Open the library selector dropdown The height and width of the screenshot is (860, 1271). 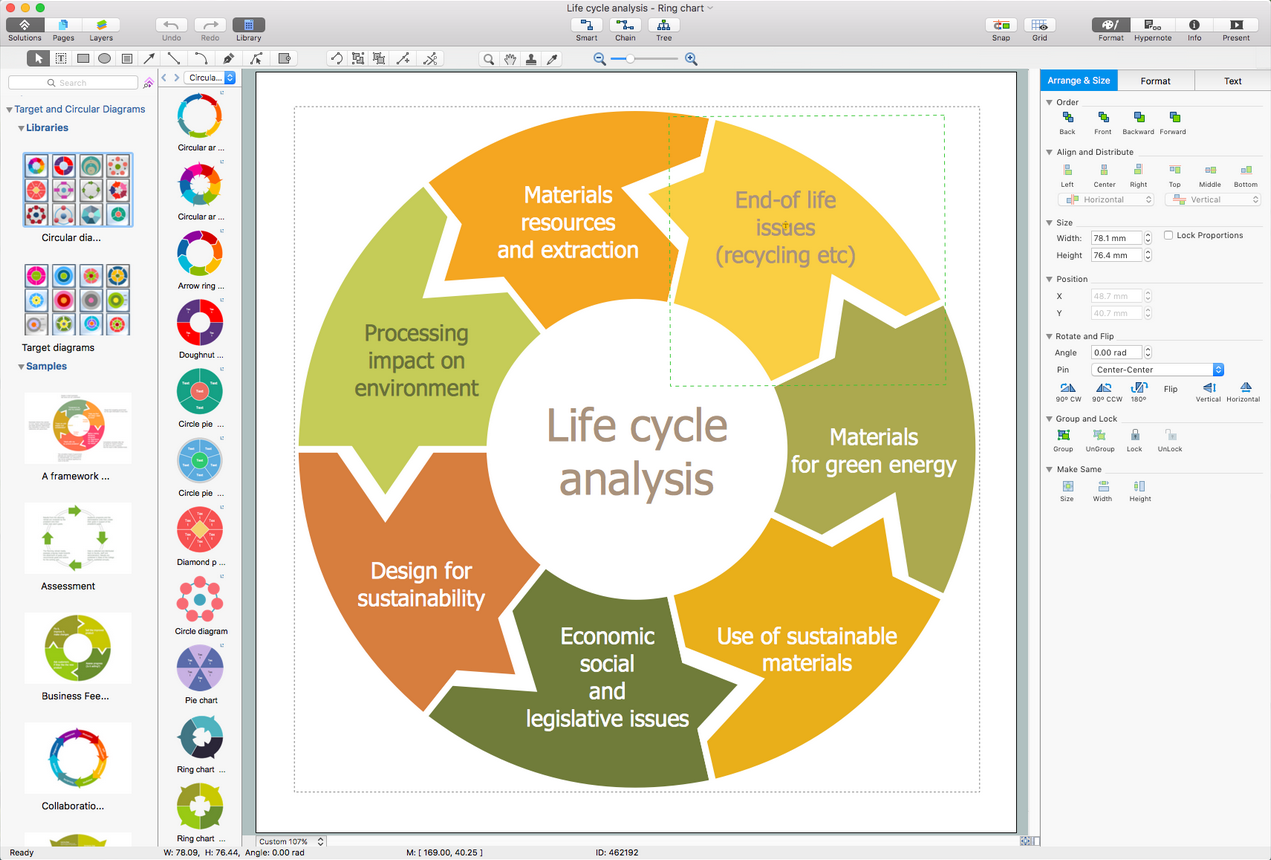[x=211, y=77]
